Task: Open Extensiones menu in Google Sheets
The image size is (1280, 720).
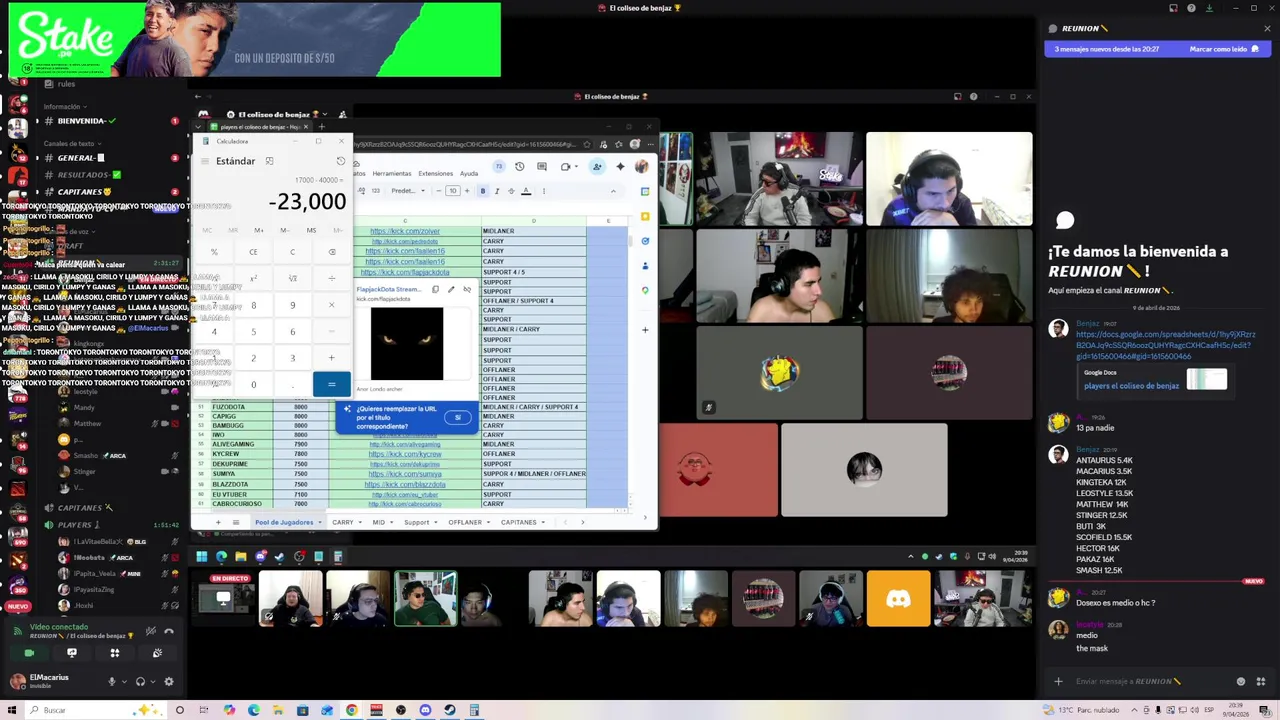Action: pyautogui.click(x=435, y=173)
